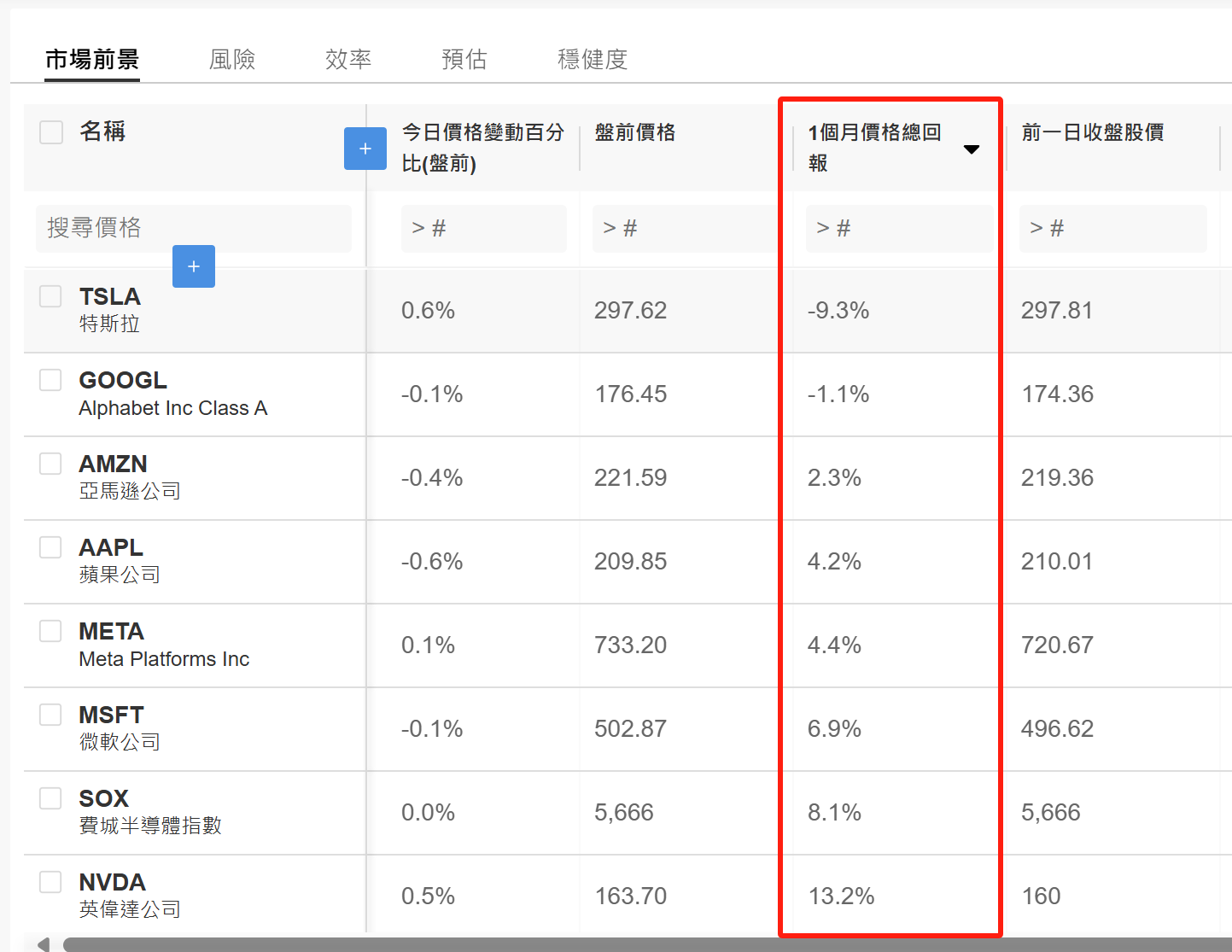The width and height of the screenshot is (1232, 952).
Task: Click the horizontal scrollbar at bottom
Action: coord(647,944)
